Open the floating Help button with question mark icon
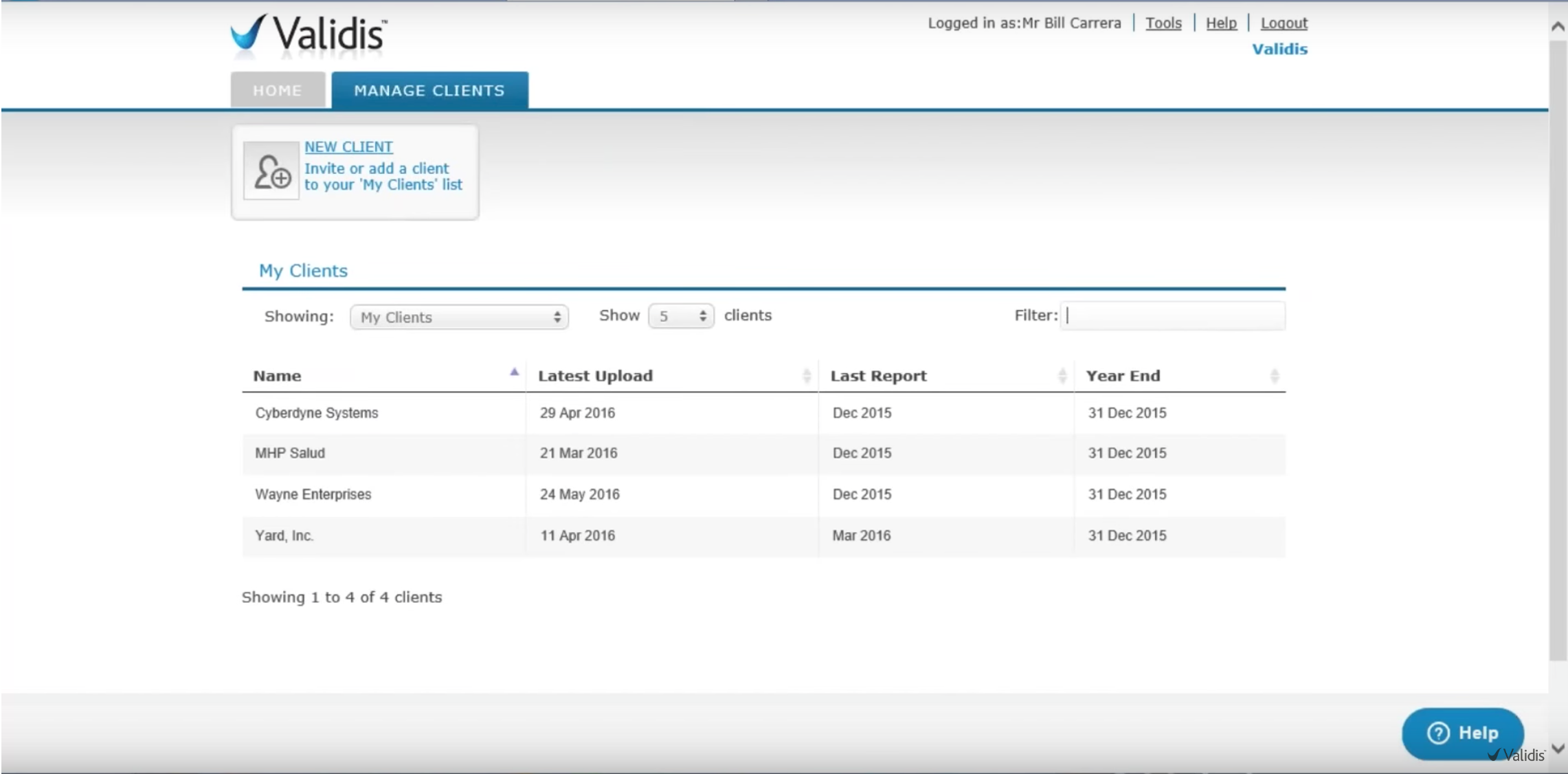 [1462, 733]
